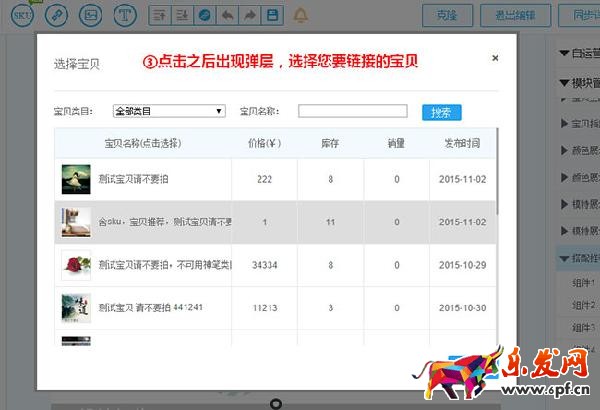Select product row priced 222
600x410 pixels.
tap(264, 179)
